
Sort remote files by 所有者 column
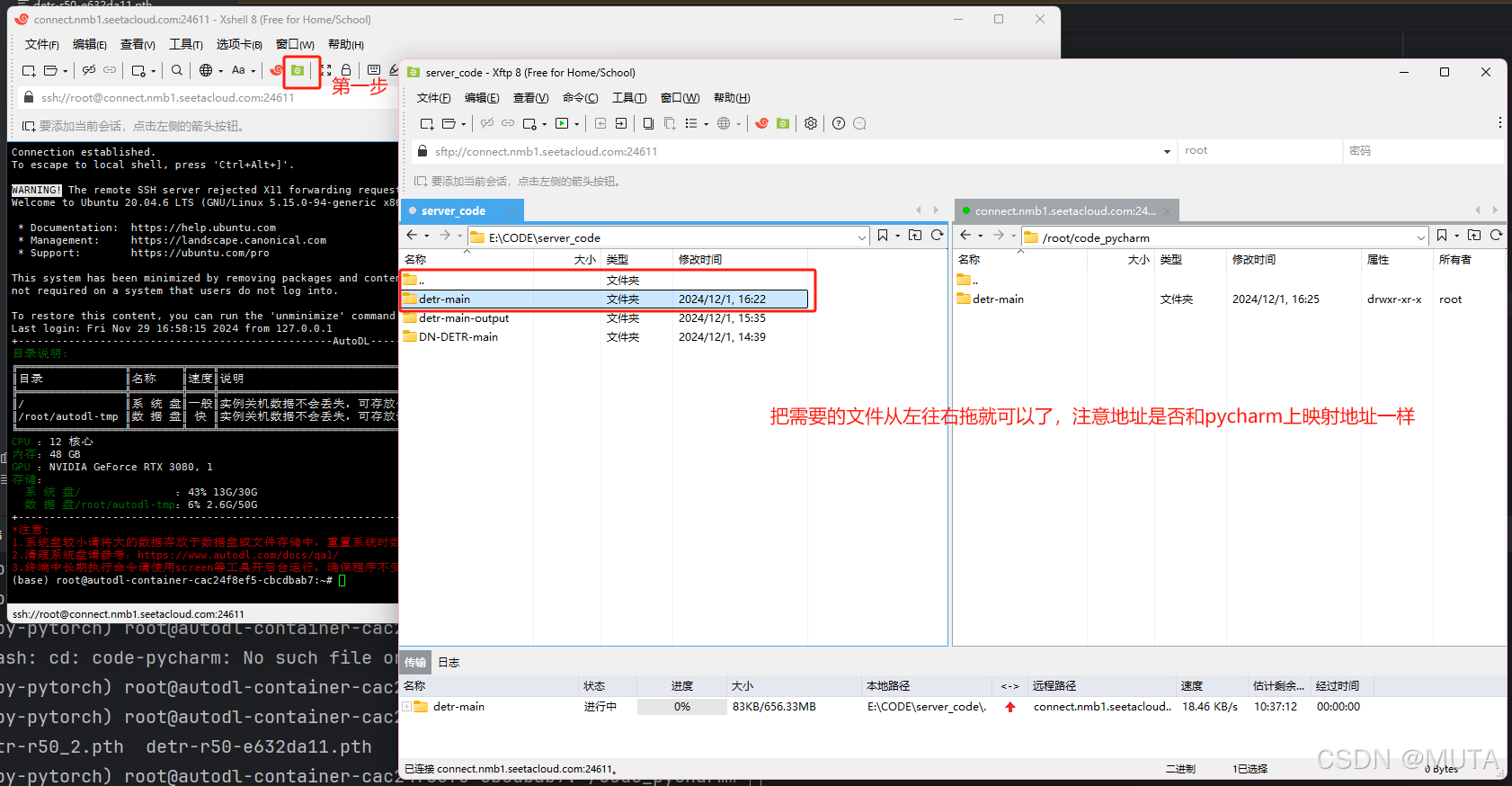1469,259
